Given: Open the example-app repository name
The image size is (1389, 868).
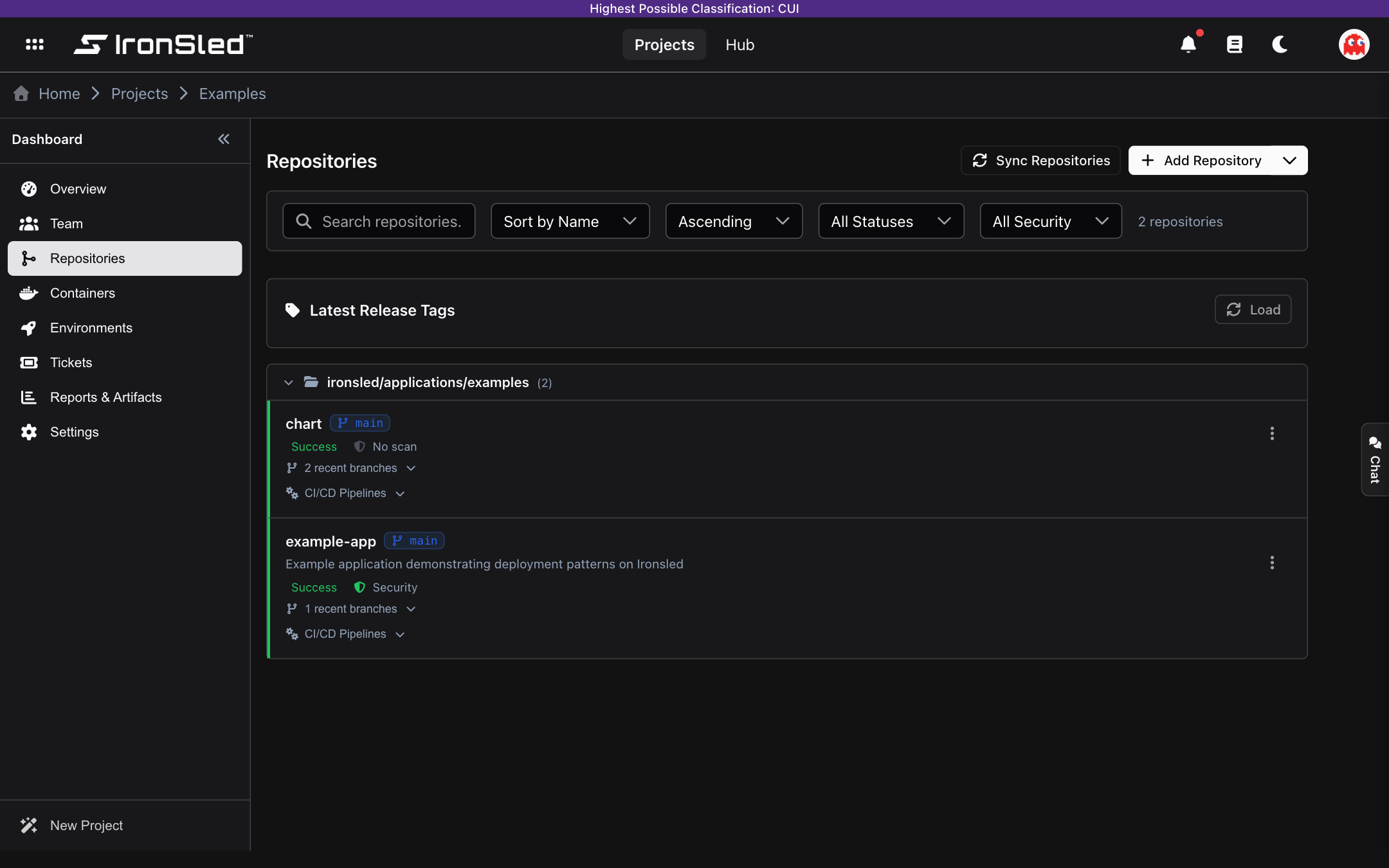Looking at the screenshot, I should 331,541.
